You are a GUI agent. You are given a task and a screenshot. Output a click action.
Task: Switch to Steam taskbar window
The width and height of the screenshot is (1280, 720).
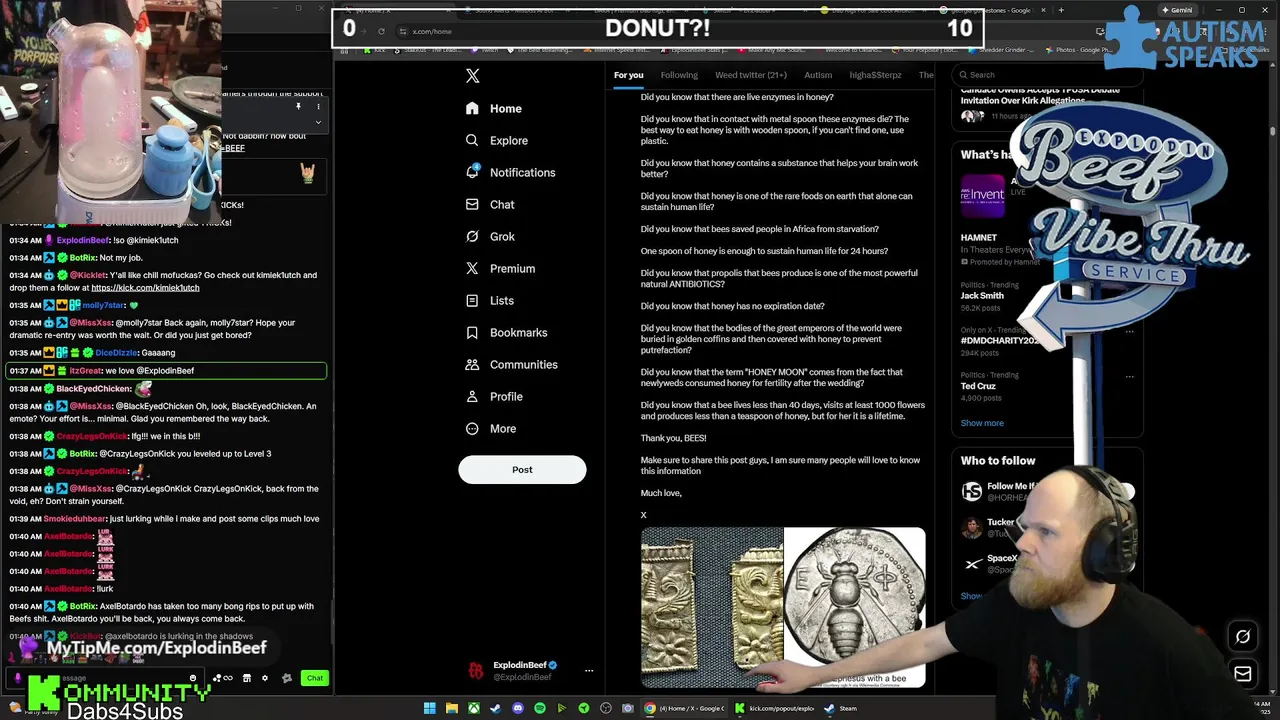840,708
